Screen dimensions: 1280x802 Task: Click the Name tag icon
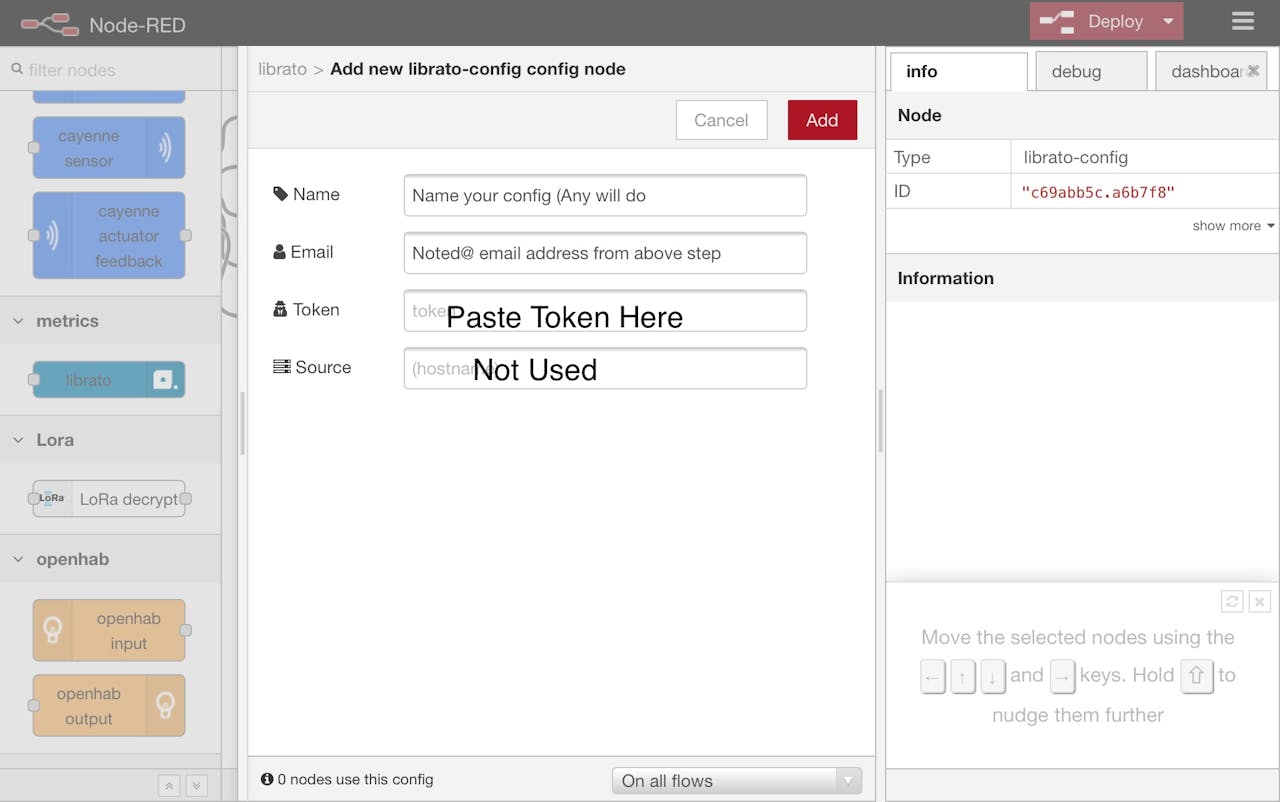point(281,194)
